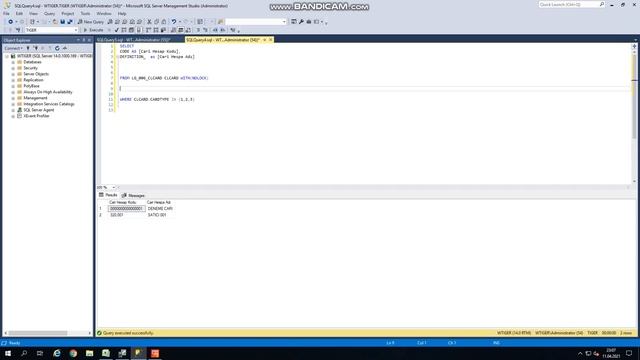Image resolution: width=640 pixels, height=360 pixels.
Task: Select PolyBase in Object Explorer
Action: [x=31, y=86]
